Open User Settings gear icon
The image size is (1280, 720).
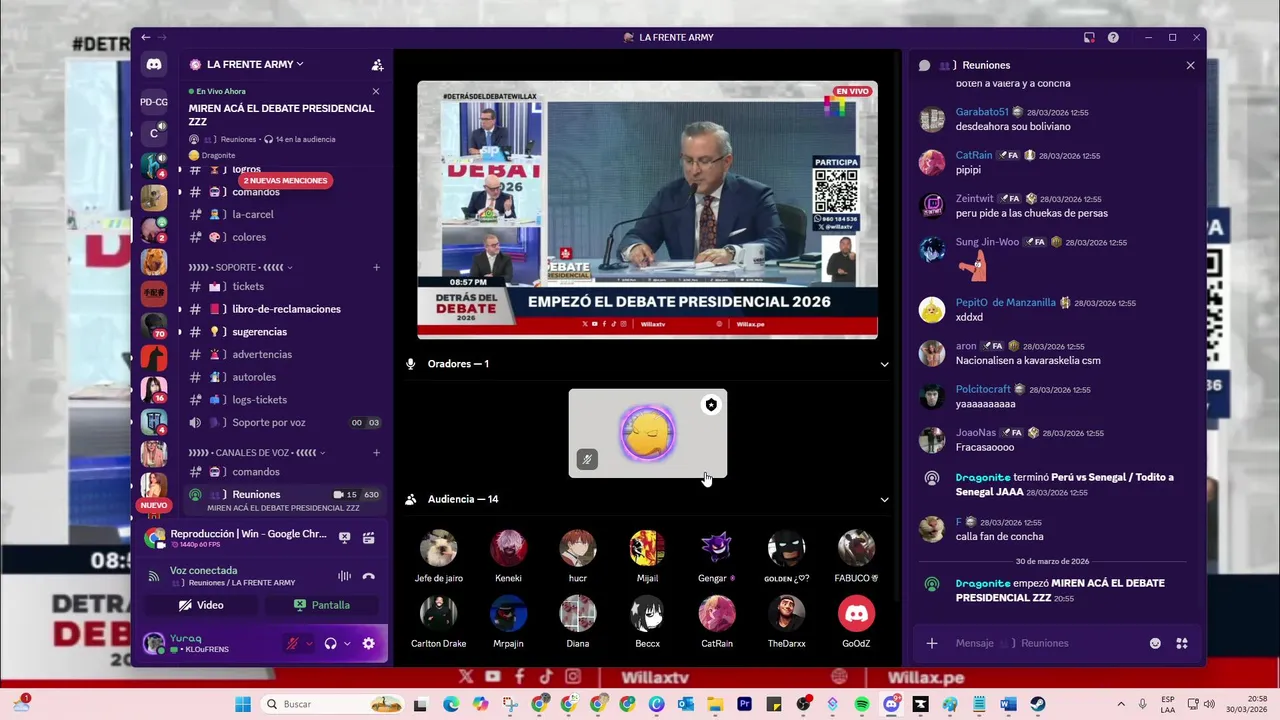point(368,644)
